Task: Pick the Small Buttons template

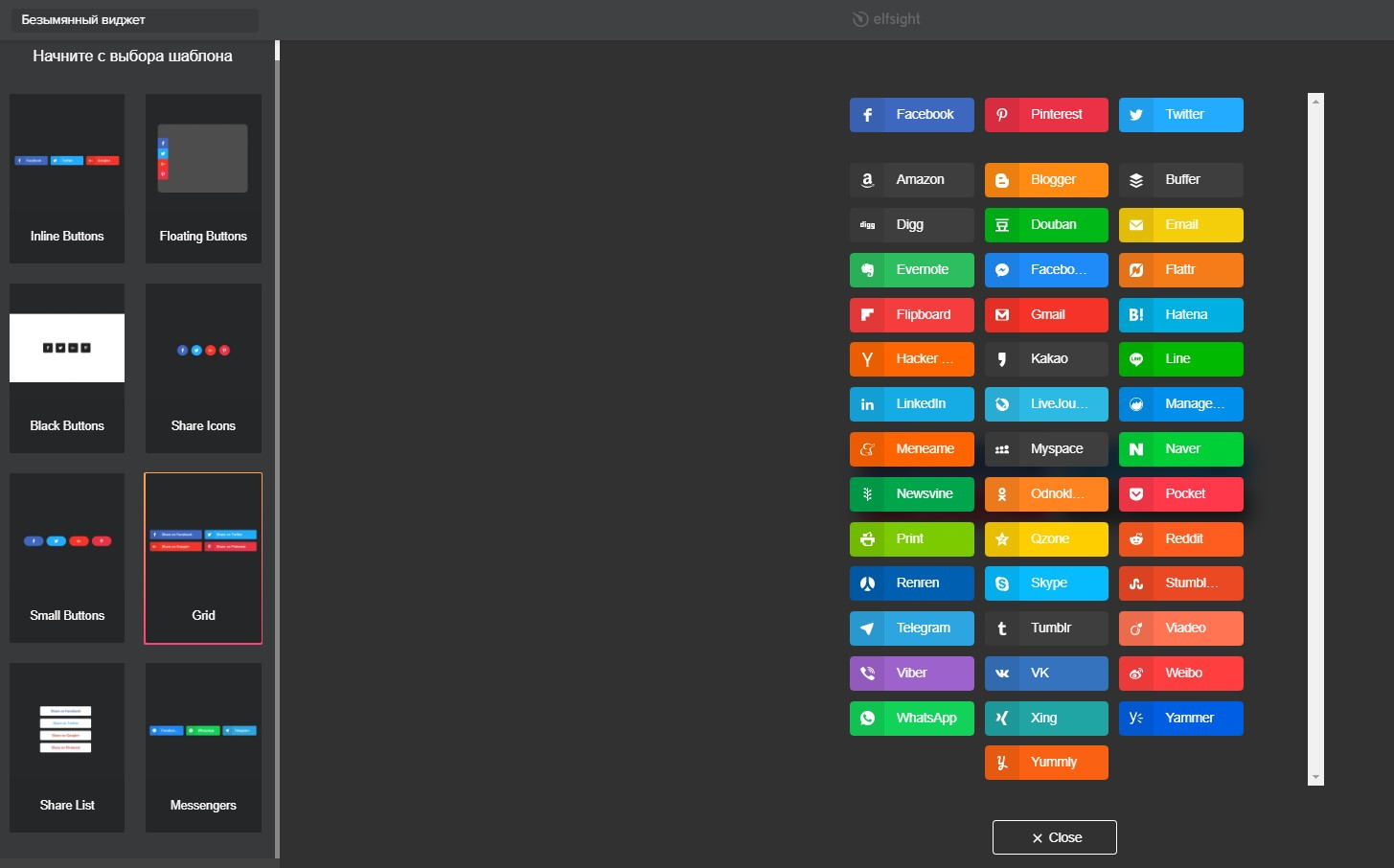Action: (67, 558)
